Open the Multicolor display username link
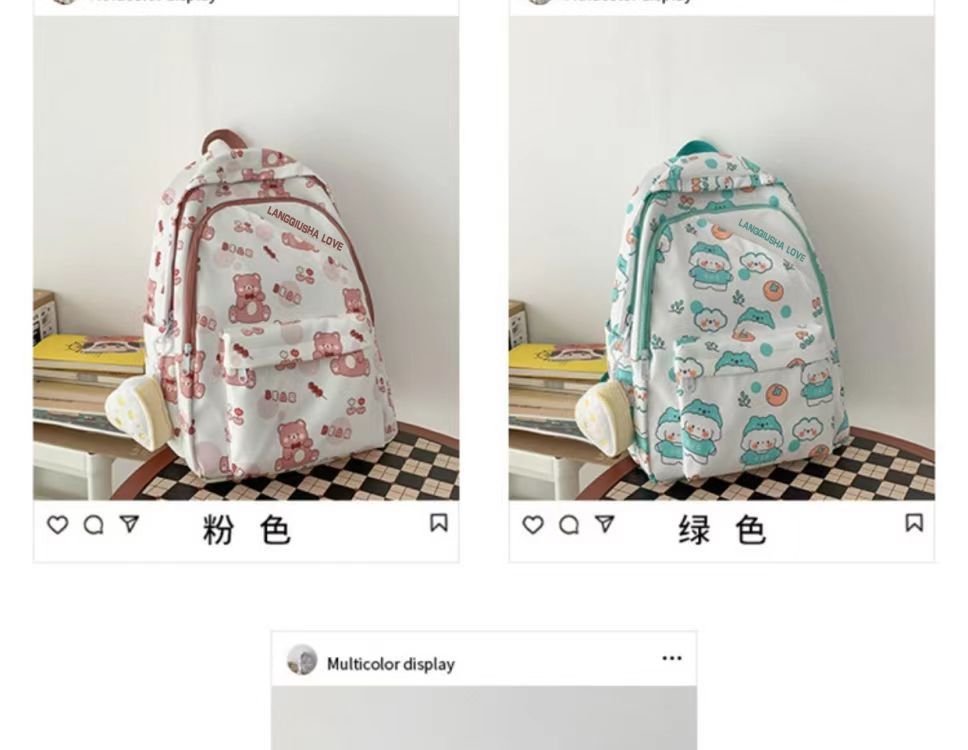This screenshot has height=750, width=968. (x=391, y=664)
